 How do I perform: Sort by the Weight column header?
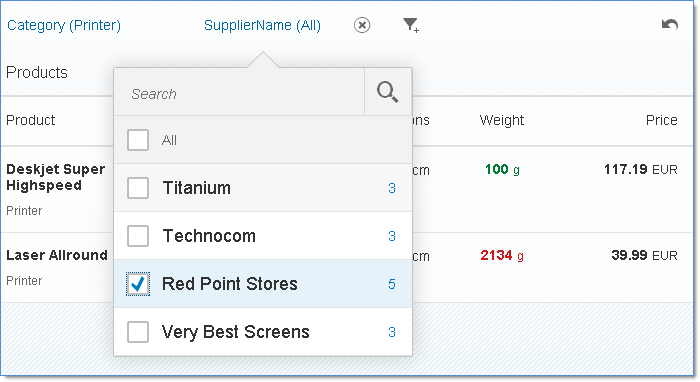502,120
